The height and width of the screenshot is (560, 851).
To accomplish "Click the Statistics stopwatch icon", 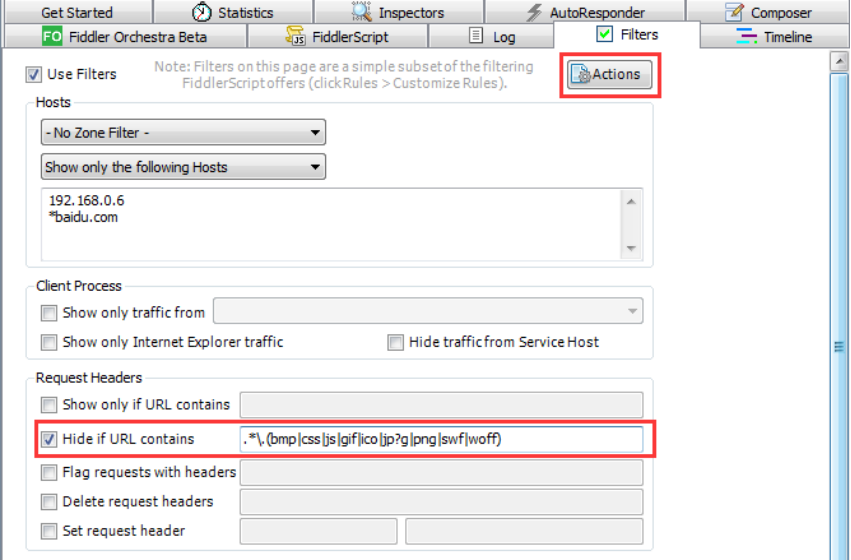I will 202,12.
